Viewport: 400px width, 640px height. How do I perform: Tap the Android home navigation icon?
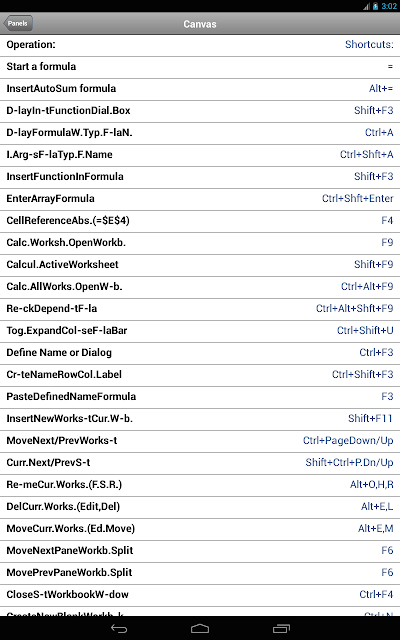pyautogui.click(x=200, y=629)
